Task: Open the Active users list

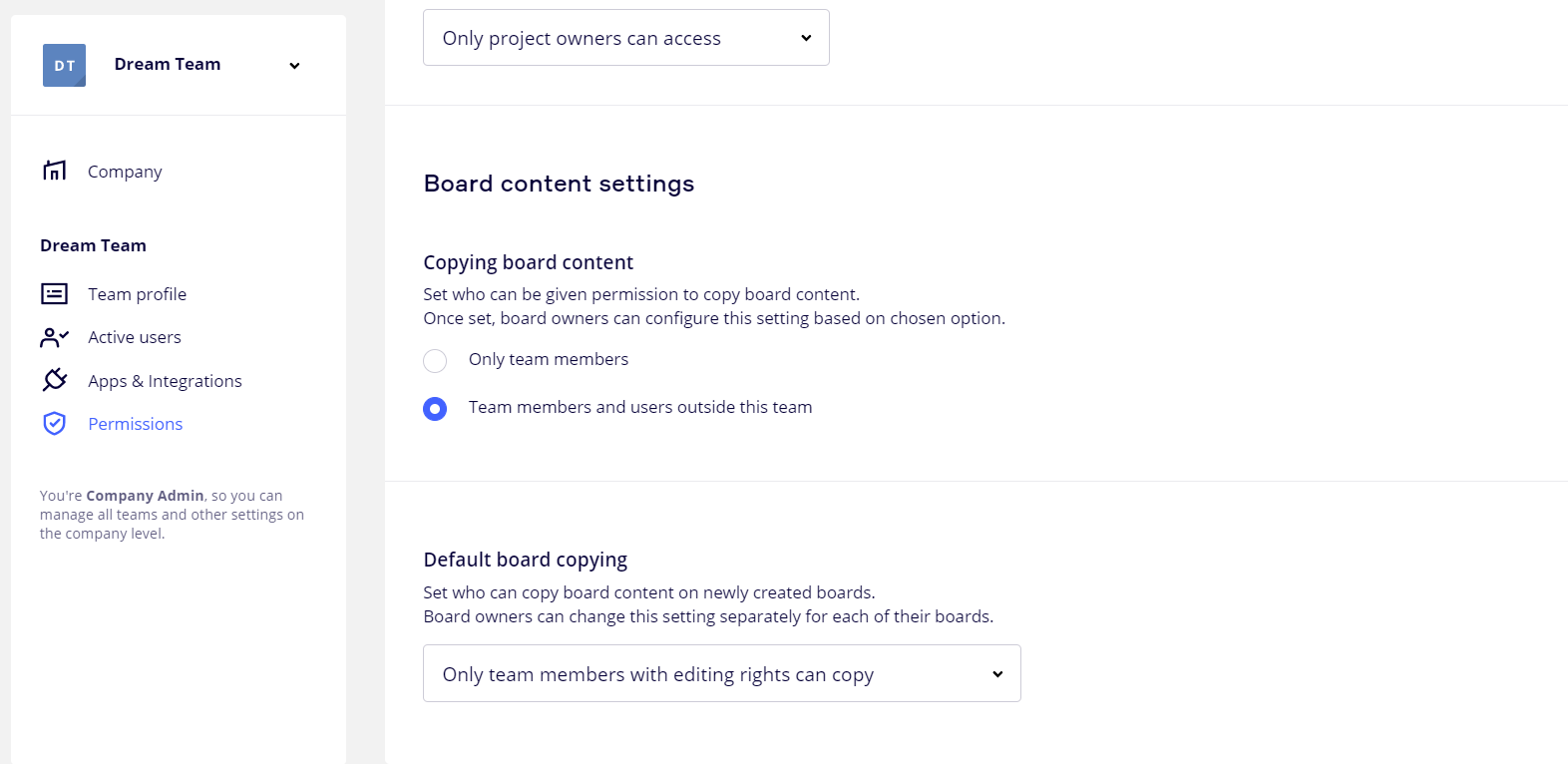Action: pos(135,337)
